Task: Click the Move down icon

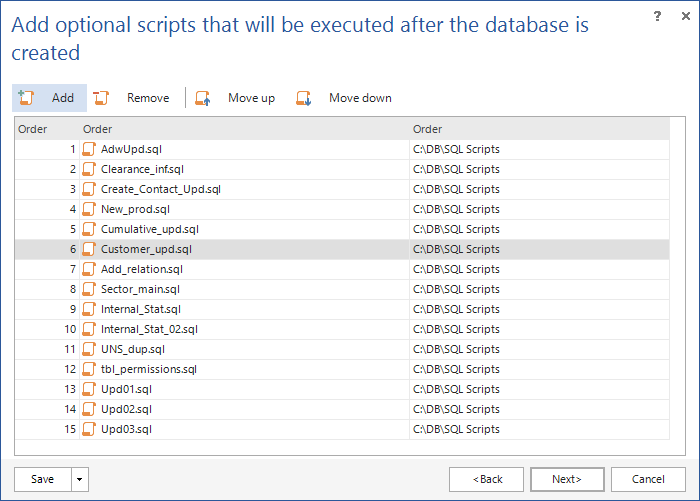Action: click(304, 98)
